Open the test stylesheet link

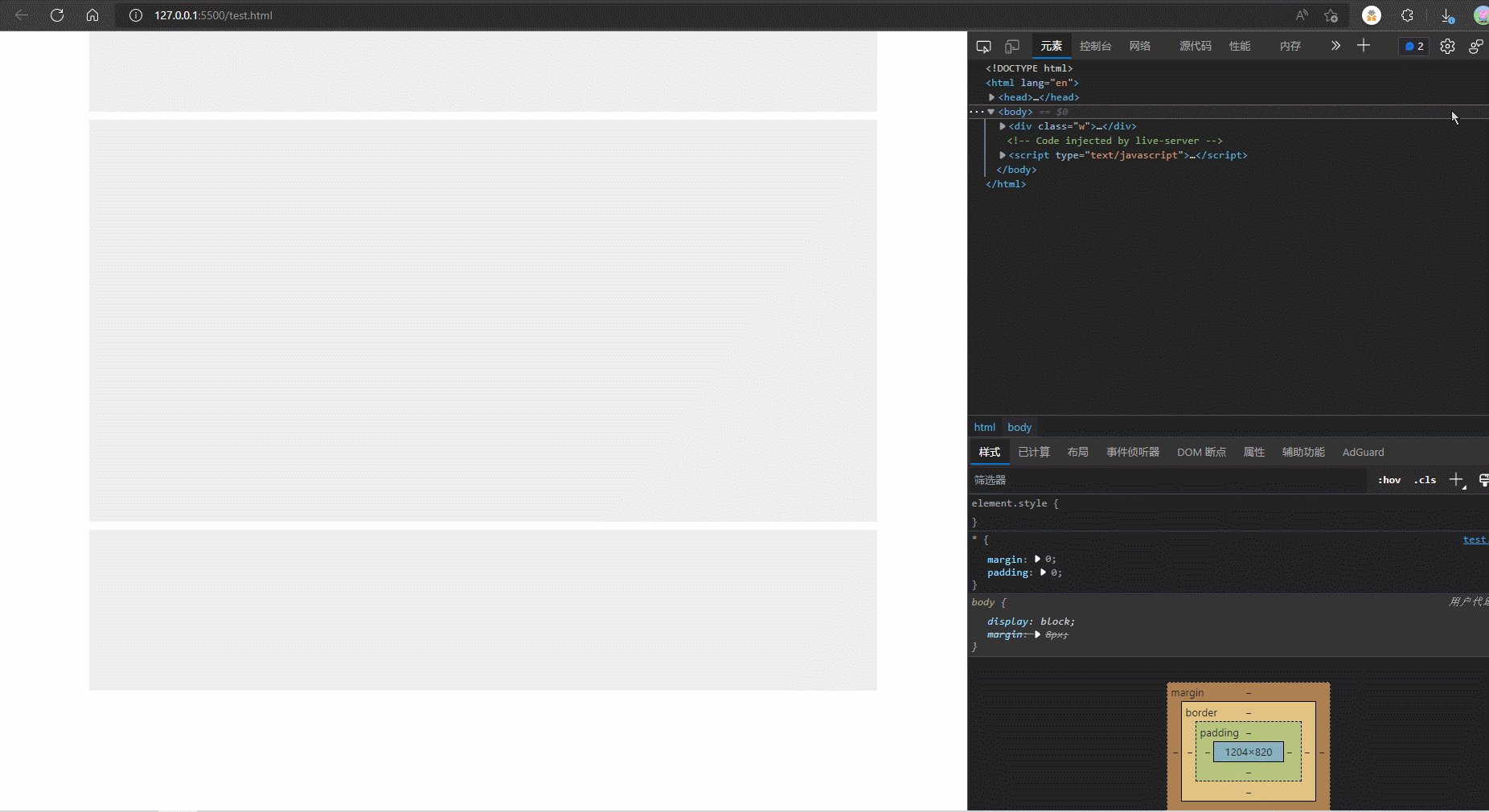click(x=1475, y=539)
